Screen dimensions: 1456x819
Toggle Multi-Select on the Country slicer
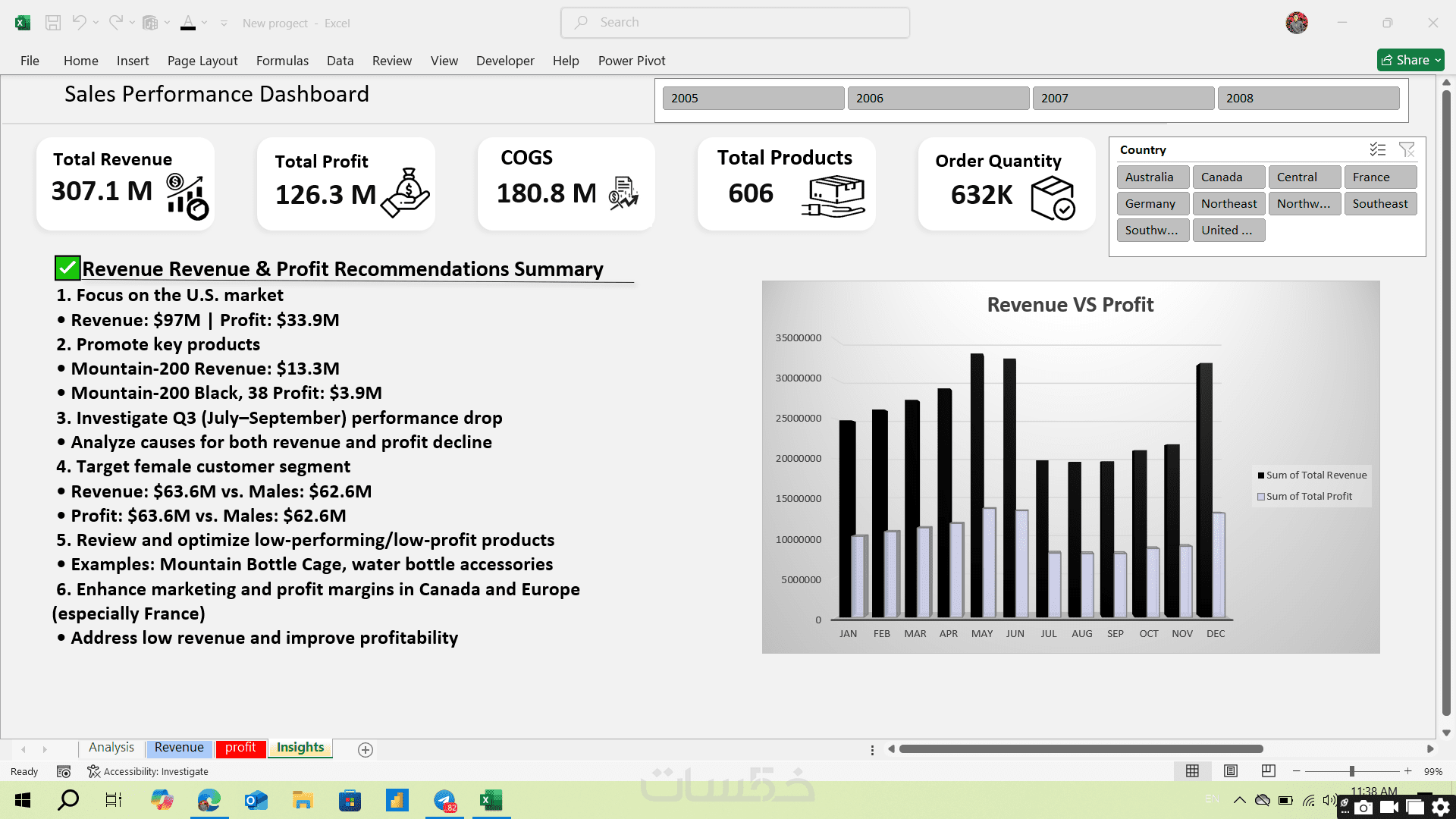point(1378,150)
